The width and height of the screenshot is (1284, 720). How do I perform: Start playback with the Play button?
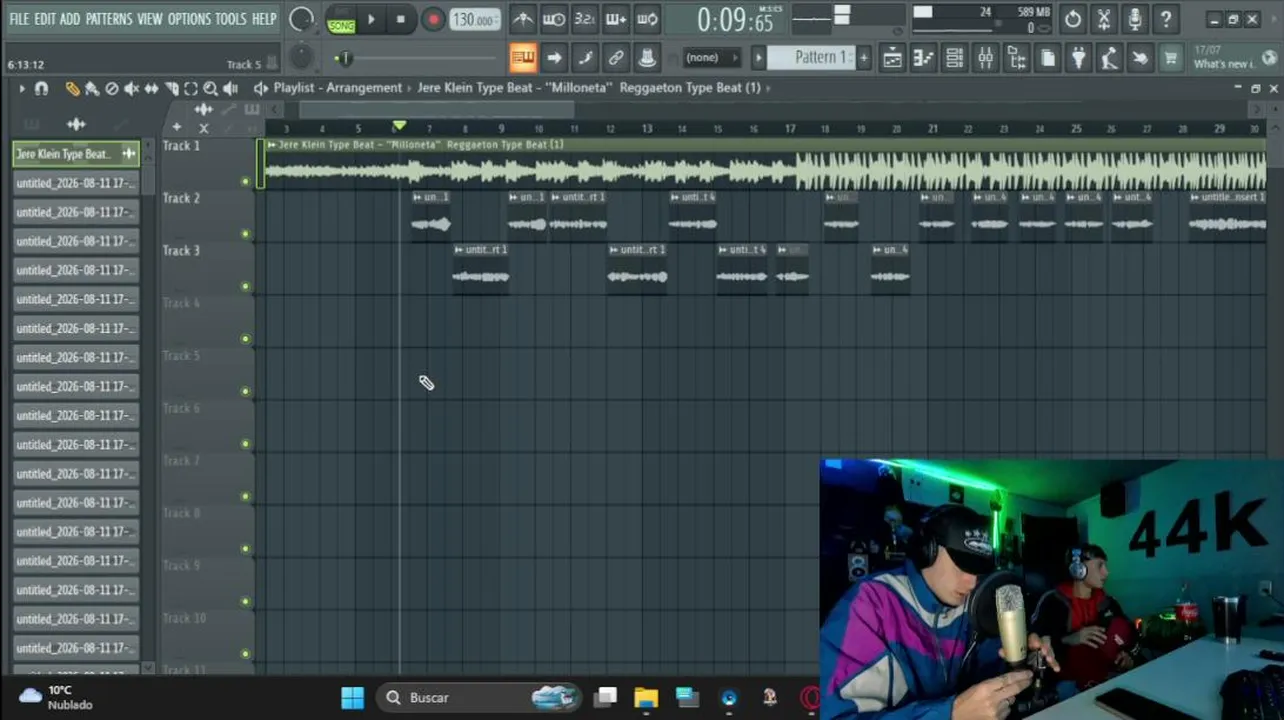click(371, 19)
